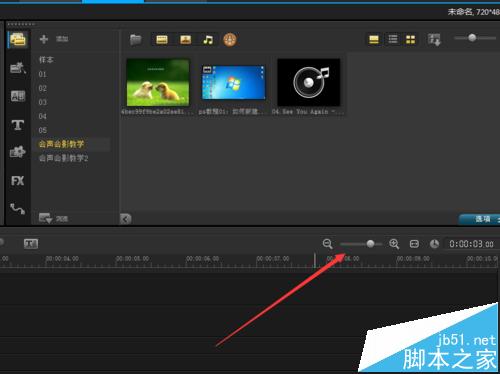Click the project duration clock icon
Image resolution: width=500 pixels, height=374 pixels.
coord(434,244)
